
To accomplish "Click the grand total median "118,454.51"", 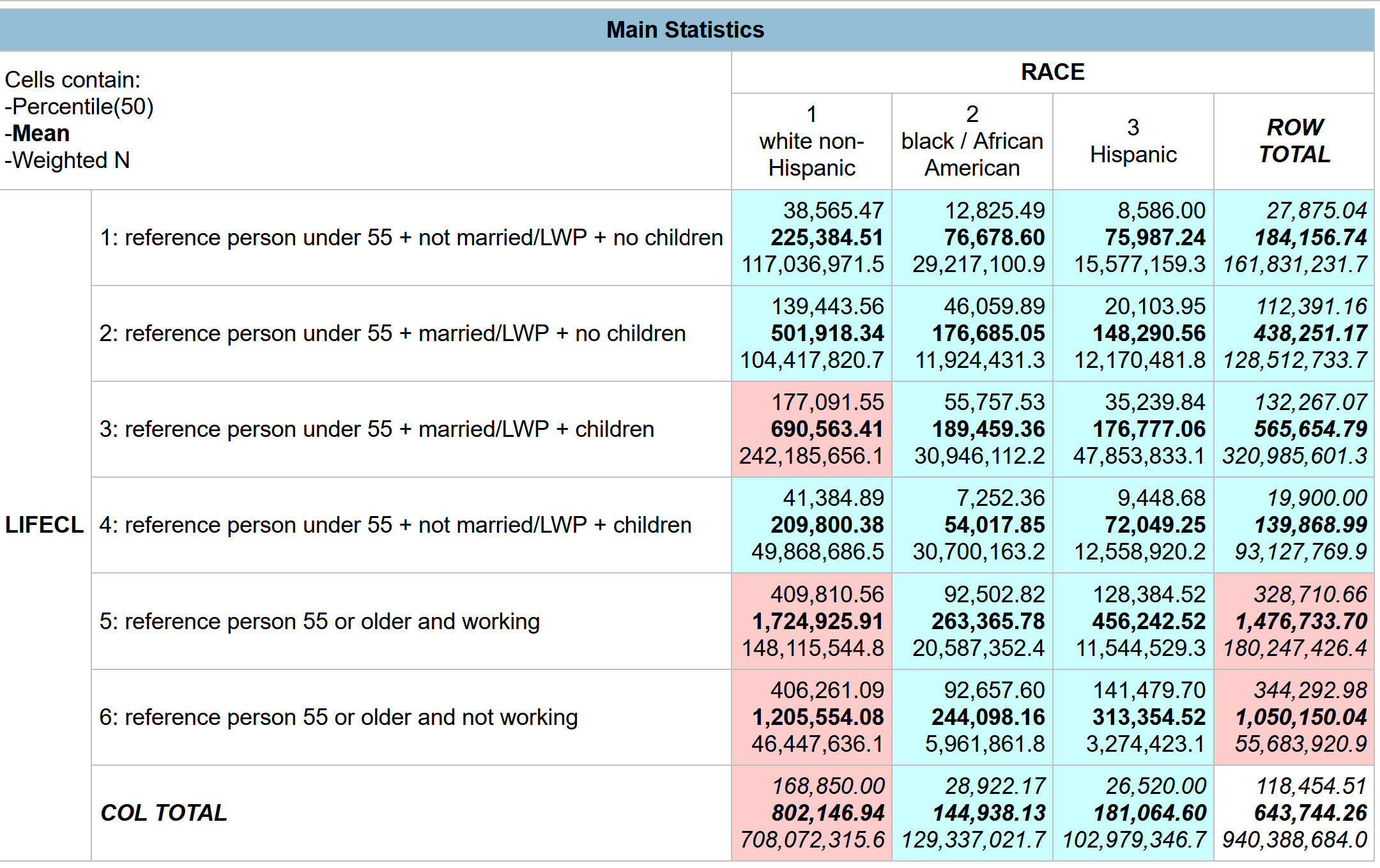I will 1311,786.
